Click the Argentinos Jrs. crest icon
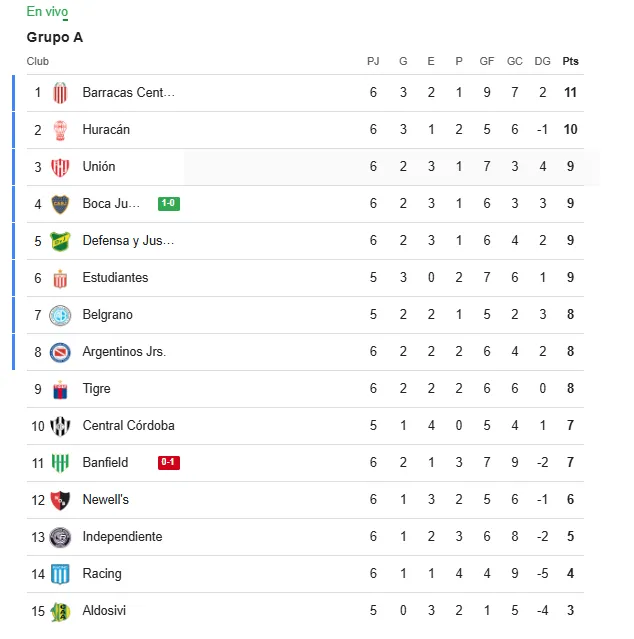 60,352
